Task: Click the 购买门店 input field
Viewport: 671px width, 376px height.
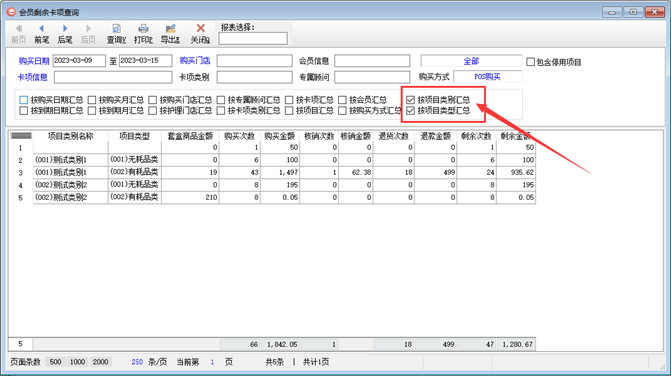Action: coord(255,61)
